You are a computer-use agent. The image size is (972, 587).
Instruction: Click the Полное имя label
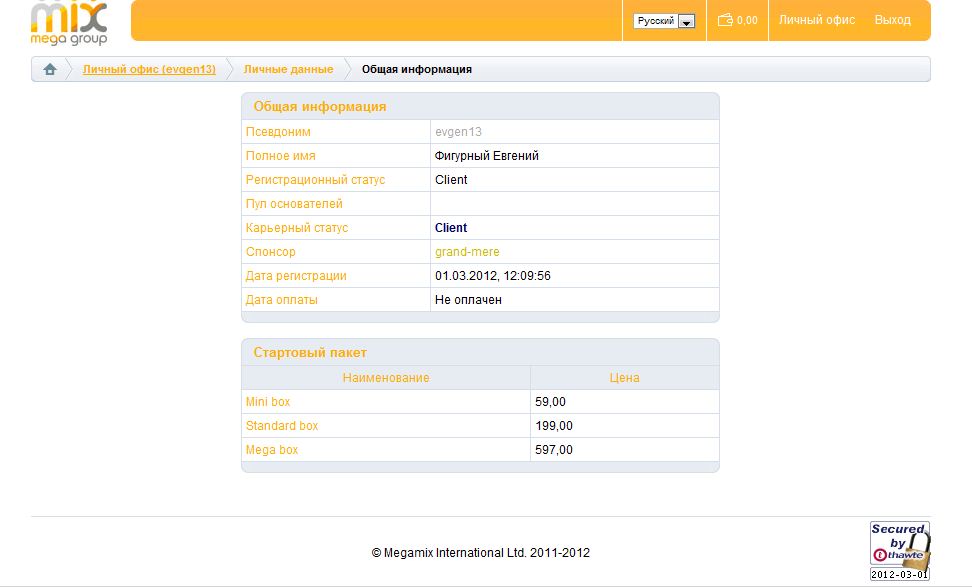(280, 156)
